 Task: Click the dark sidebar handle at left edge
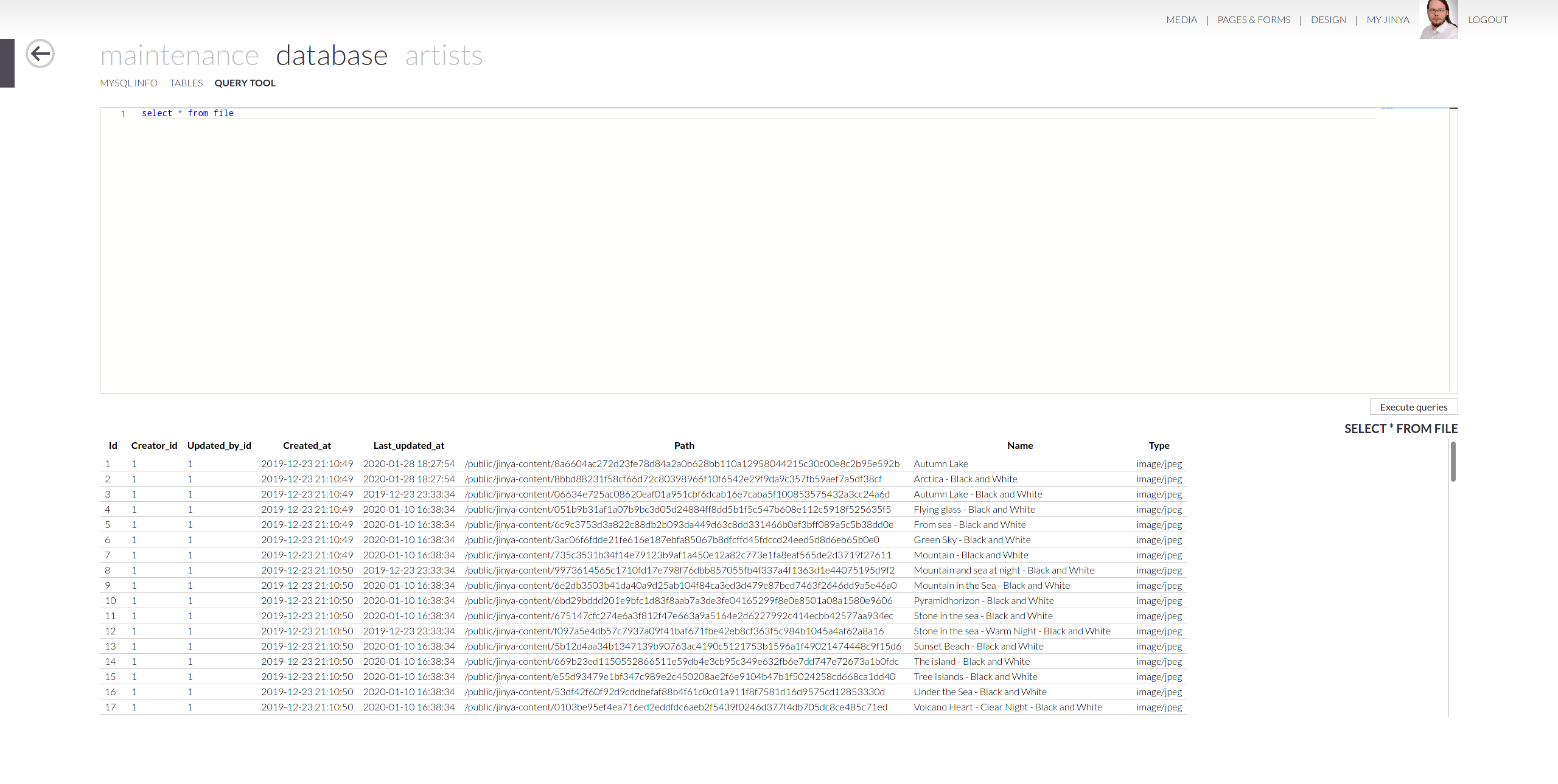coord(7,63)
